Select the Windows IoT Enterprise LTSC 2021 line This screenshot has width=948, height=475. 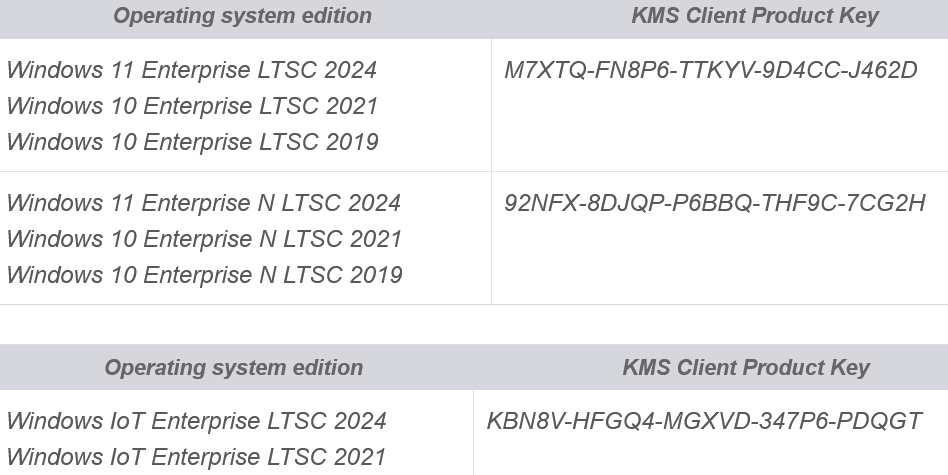tap(196, 457)
